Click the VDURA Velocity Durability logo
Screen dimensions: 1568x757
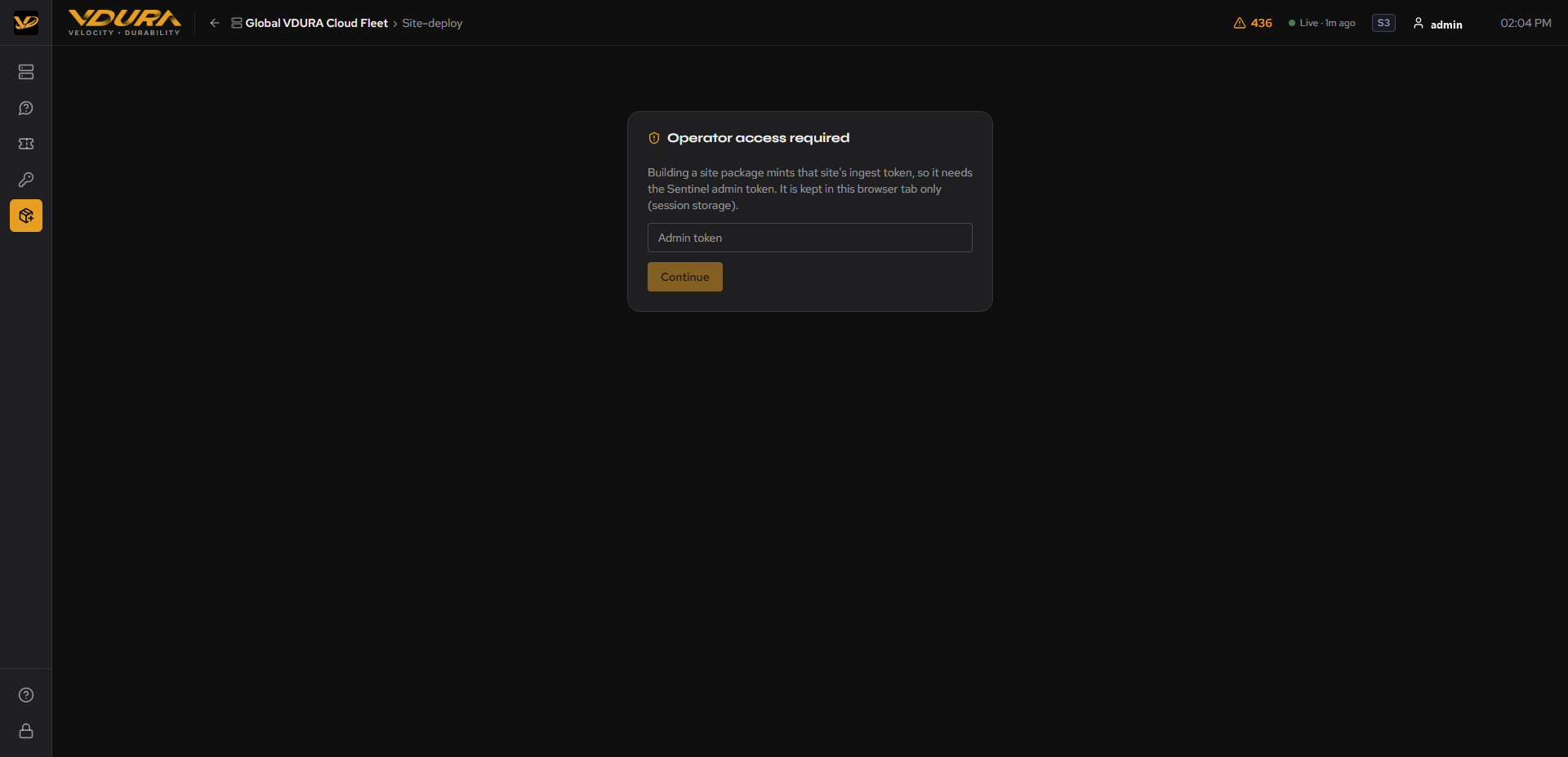tap(124, 23)
